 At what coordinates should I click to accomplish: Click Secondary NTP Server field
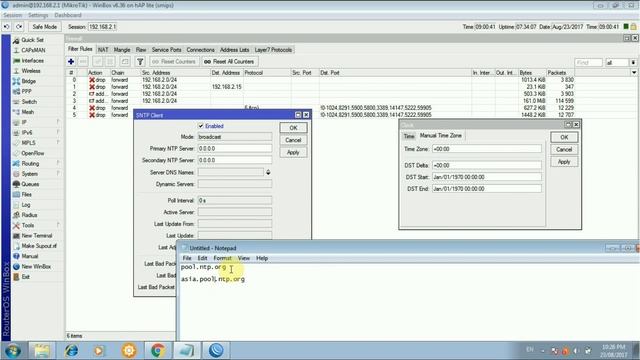point(235,160)
